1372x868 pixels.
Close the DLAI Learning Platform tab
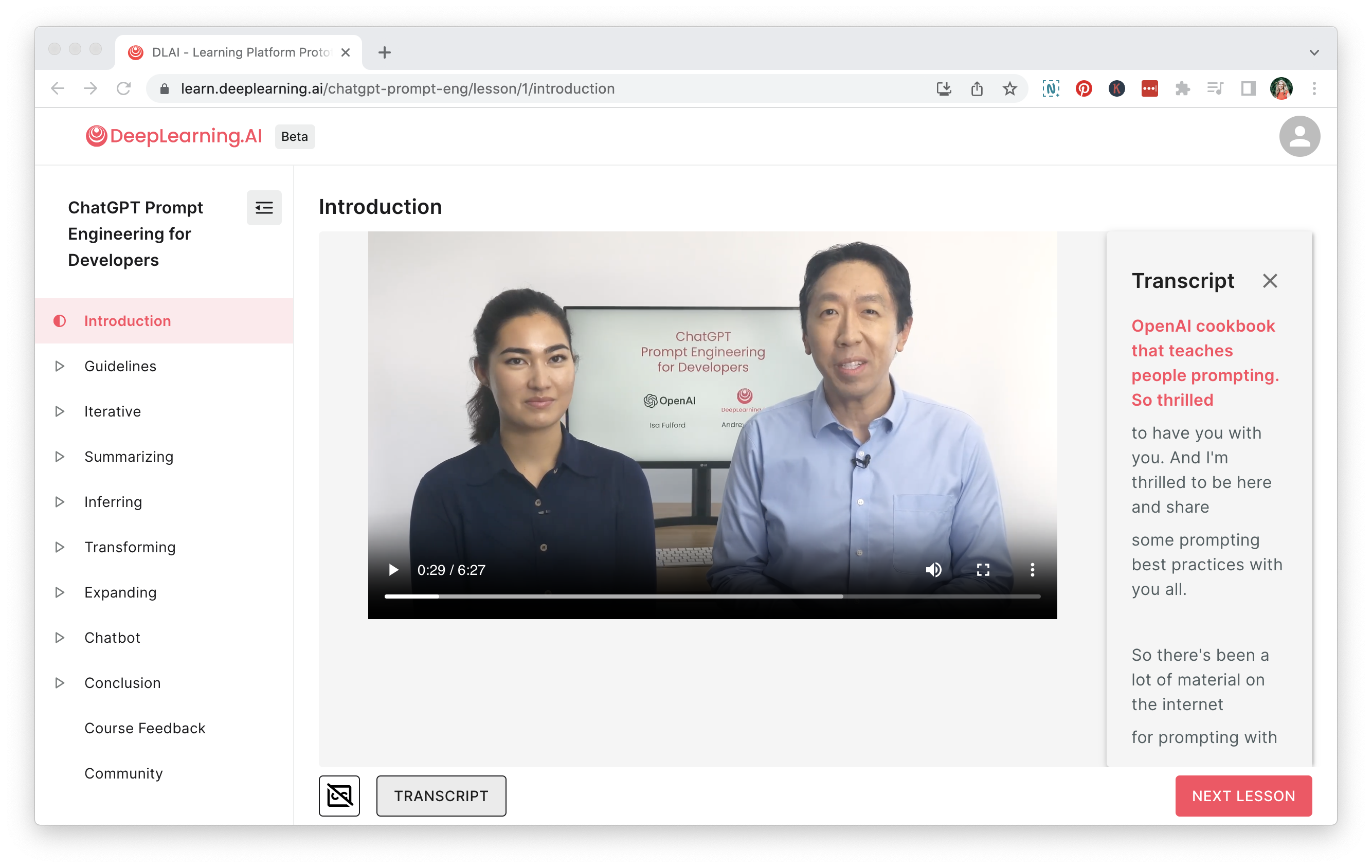[345, 52]
